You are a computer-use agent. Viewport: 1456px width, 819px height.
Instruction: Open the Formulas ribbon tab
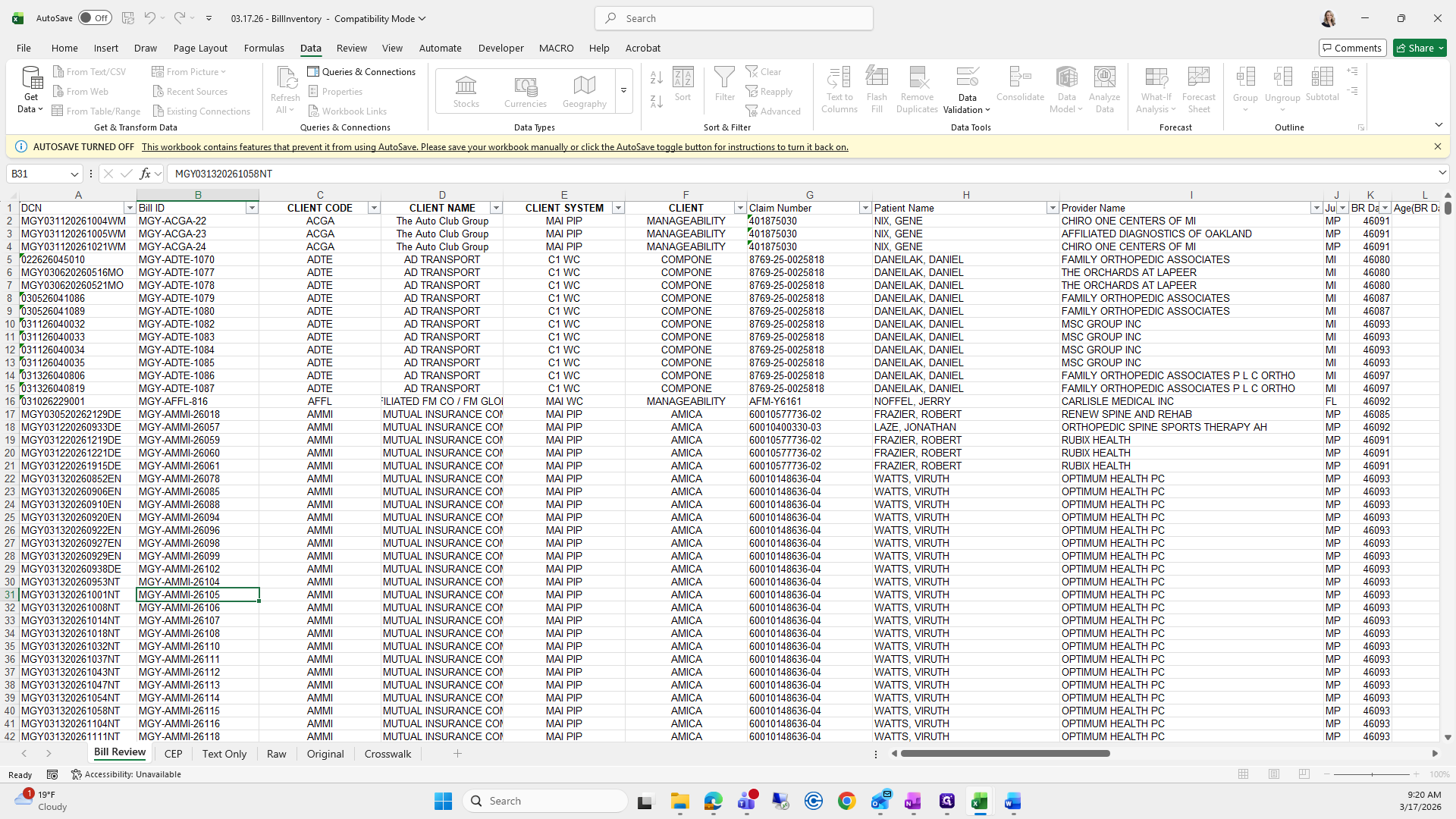pyautogui.click(x=264, y=48)
